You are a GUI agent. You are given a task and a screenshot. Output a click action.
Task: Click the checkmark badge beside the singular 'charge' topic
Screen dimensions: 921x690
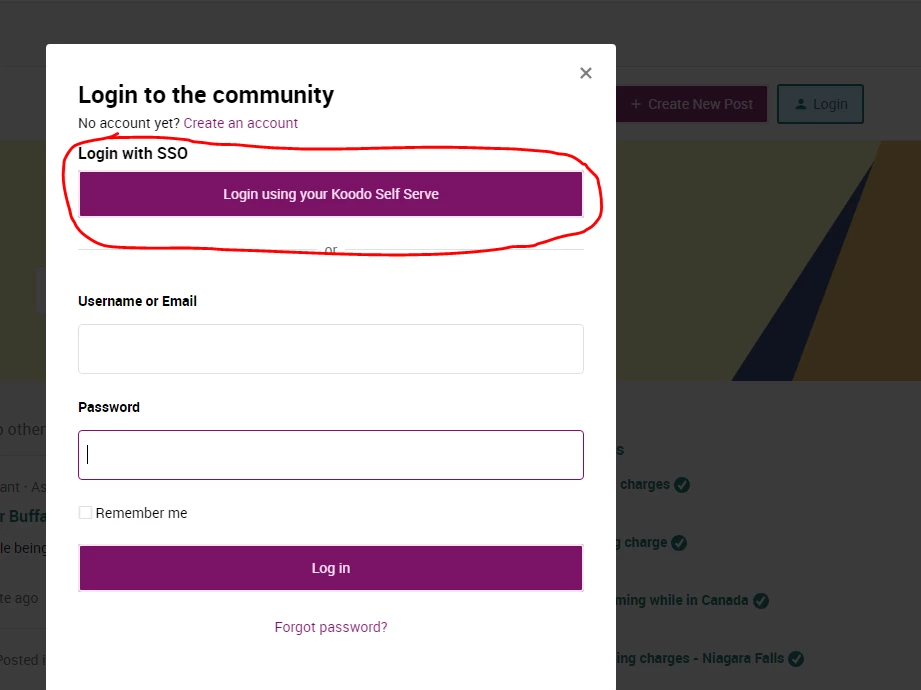point(679,543)
